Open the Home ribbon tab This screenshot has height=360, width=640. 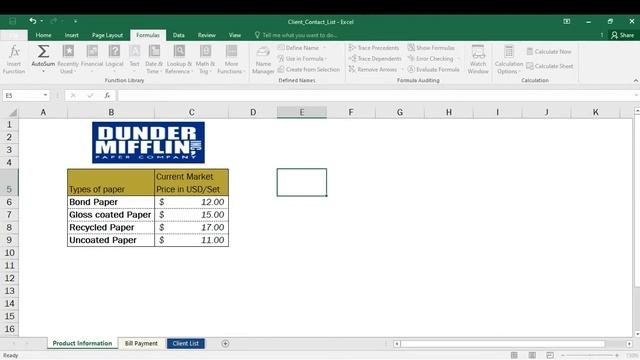point(43,35)
